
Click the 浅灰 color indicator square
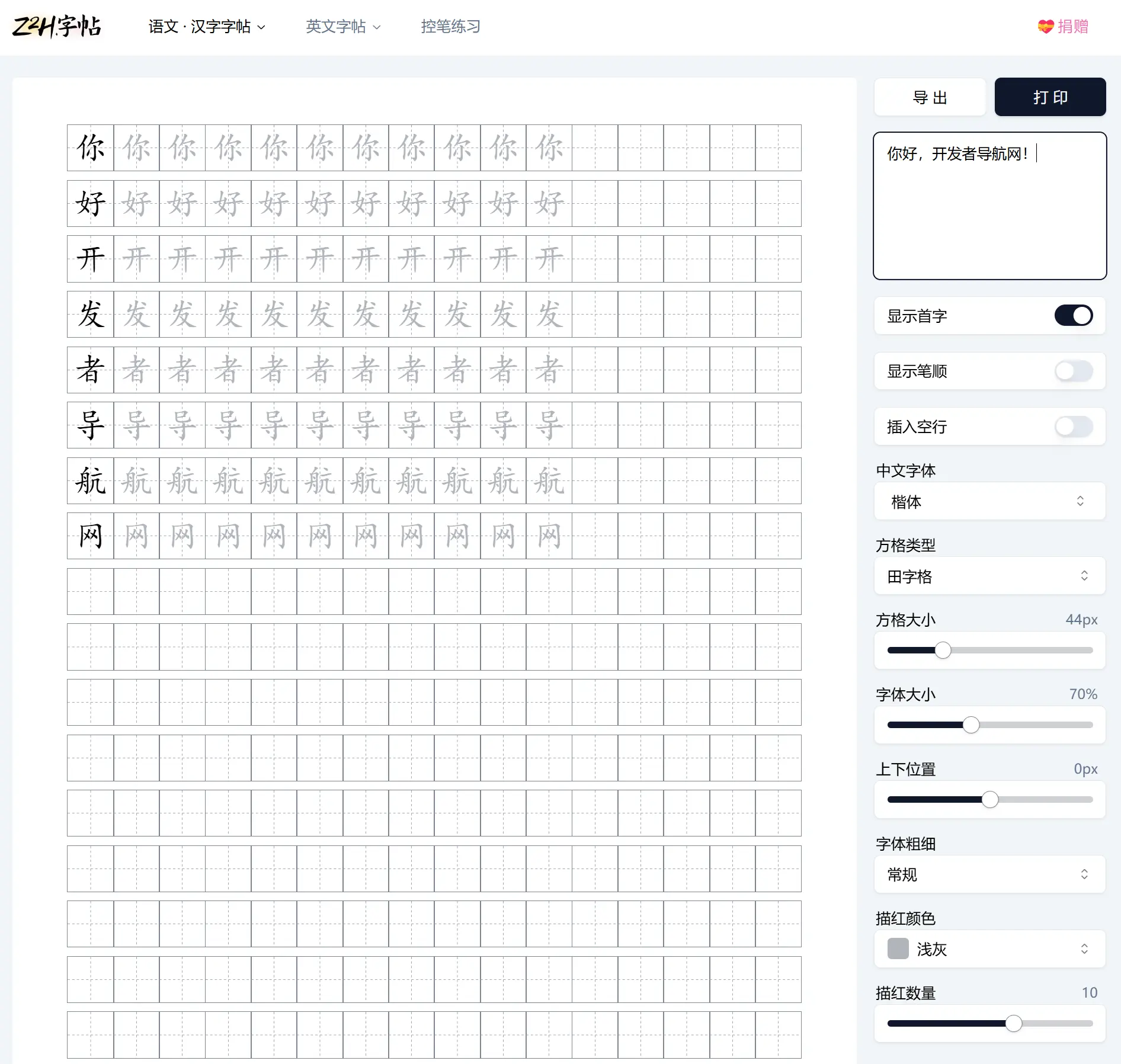coord(898,950)
